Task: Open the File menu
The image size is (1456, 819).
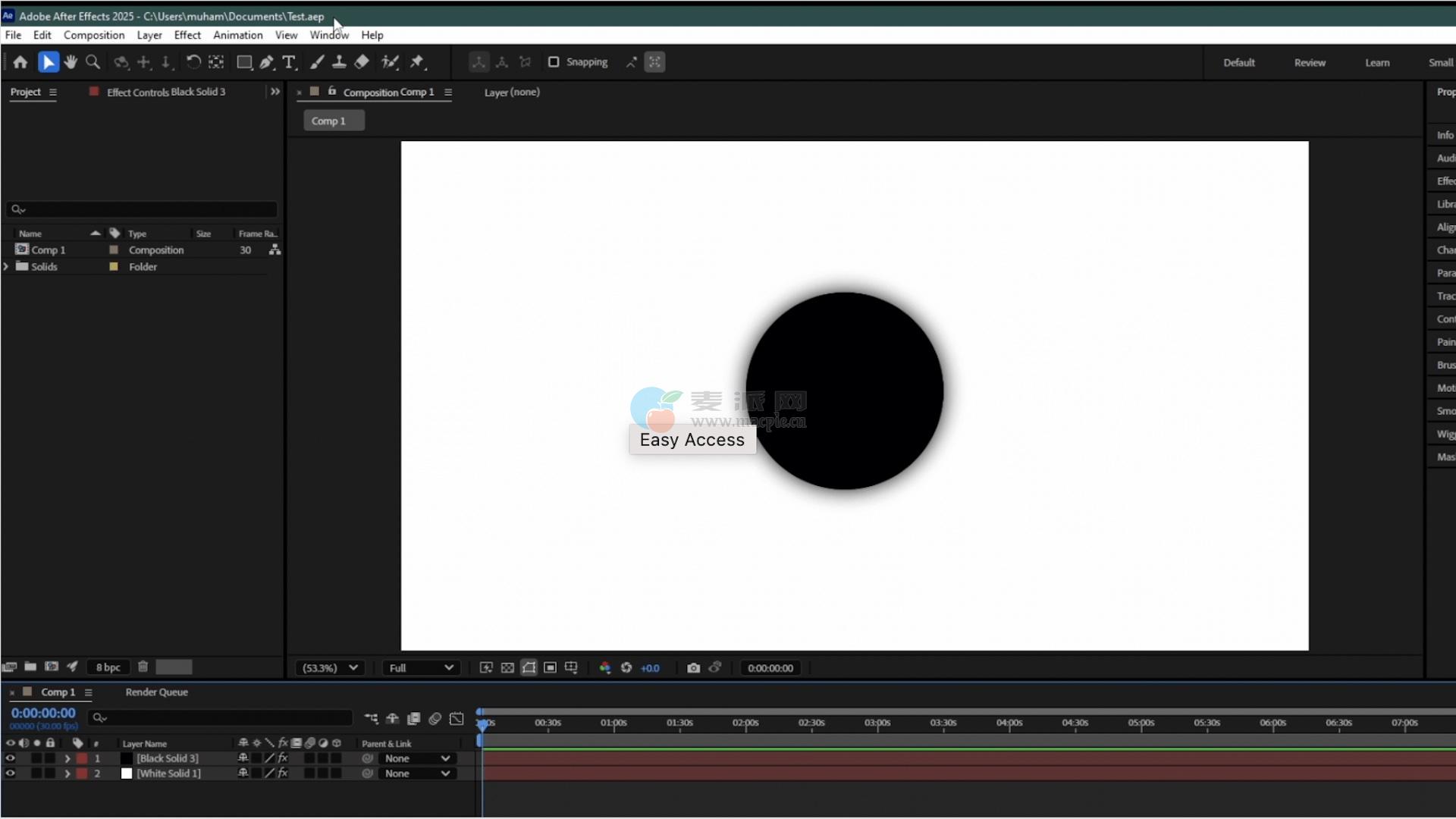Action: click(13, 35)
